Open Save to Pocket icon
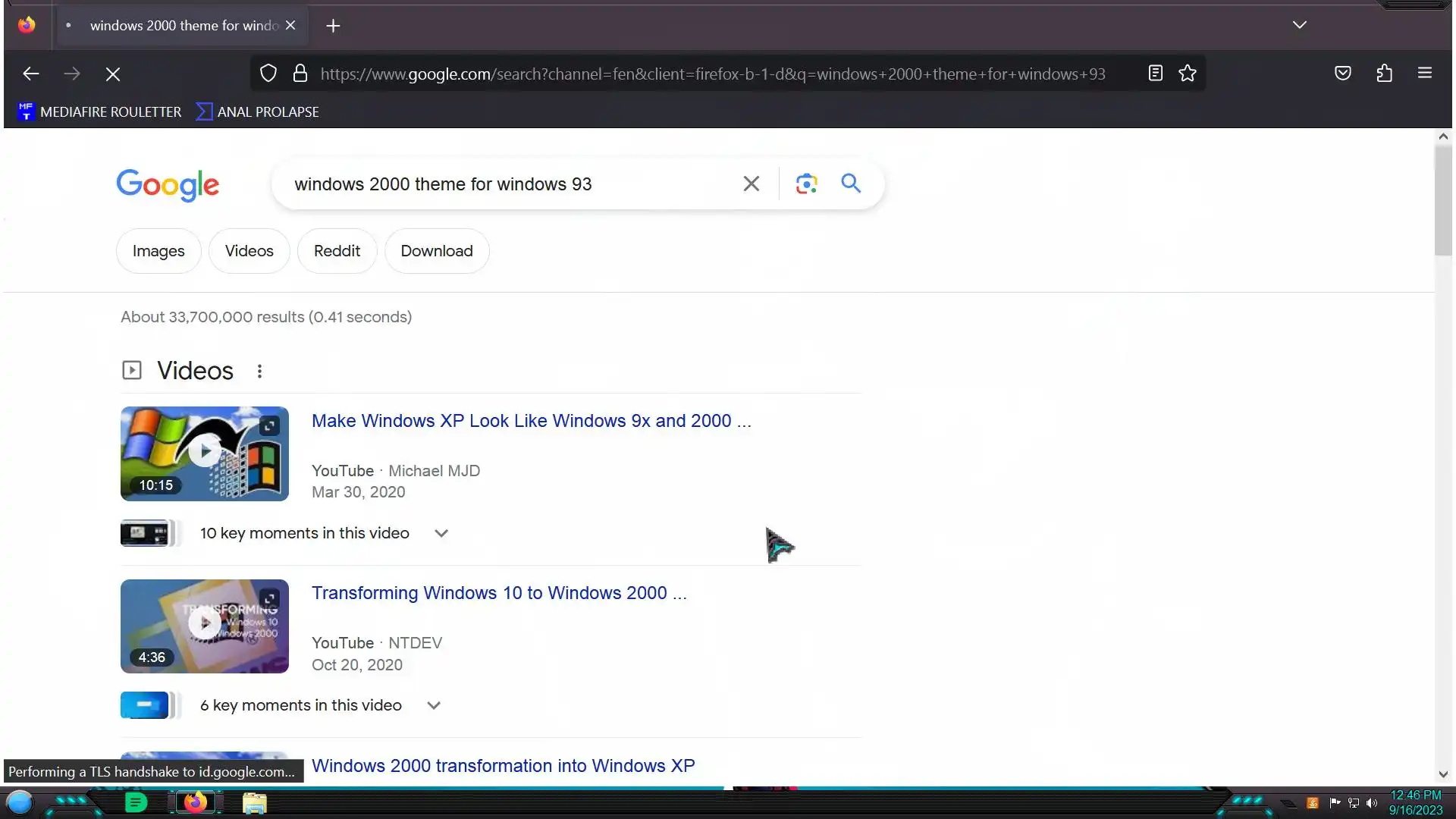 [1343, 74]
